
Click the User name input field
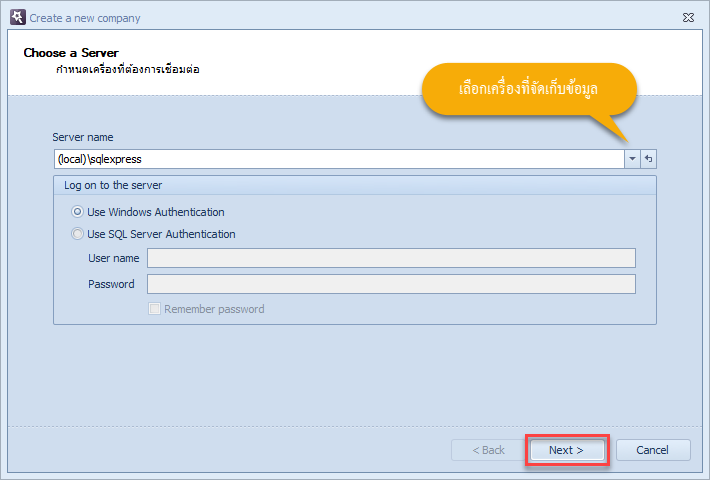[x=391, y=258]
